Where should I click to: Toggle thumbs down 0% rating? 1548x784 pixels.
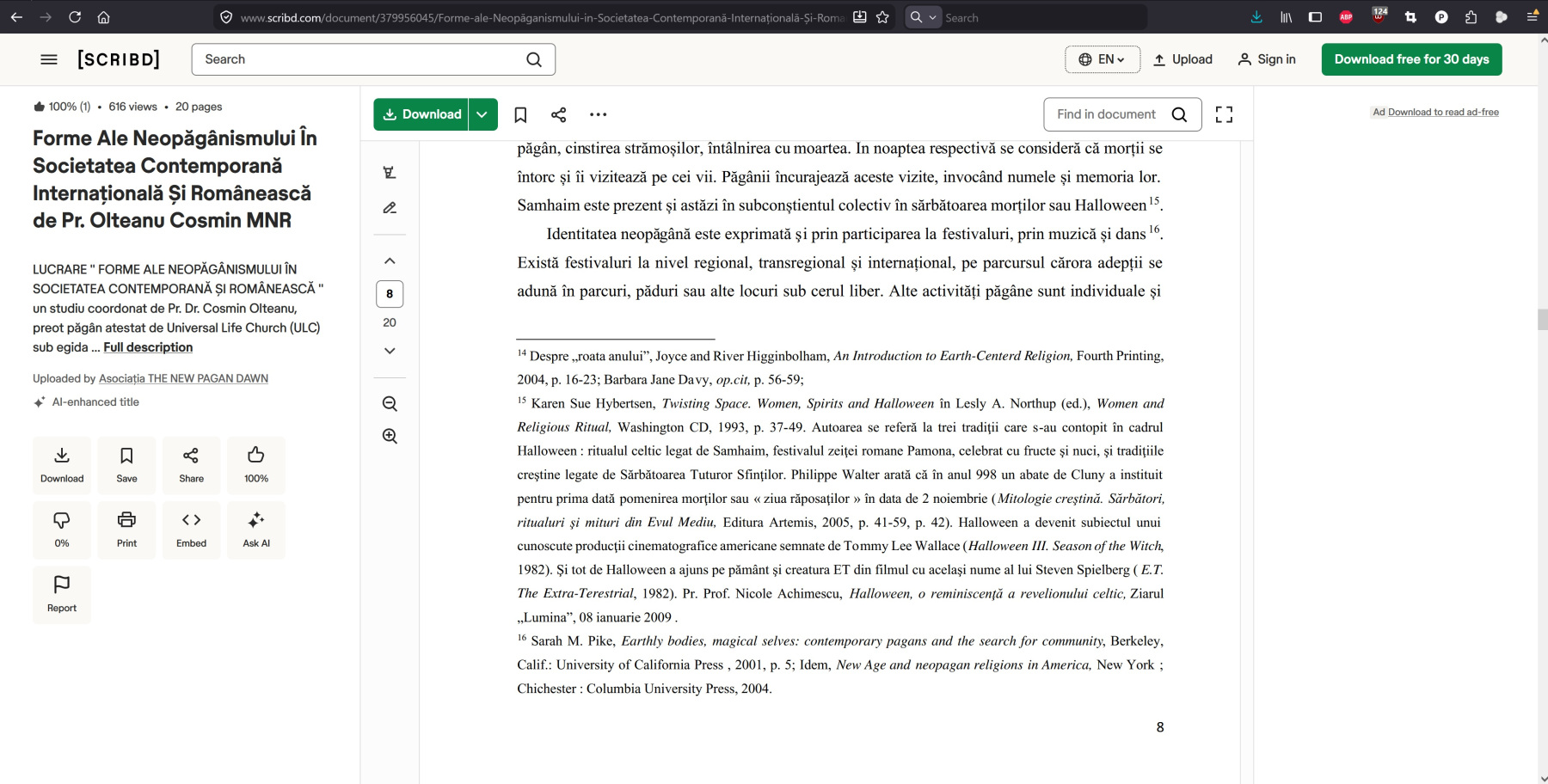pos(62,530)
